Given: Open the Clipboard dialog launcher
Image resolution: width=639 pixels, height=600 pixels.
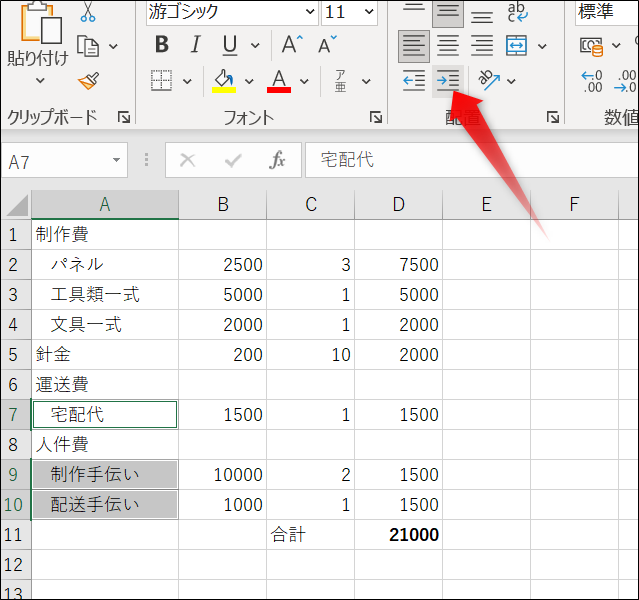Looking at the screenshot, I should pos(124,117).
